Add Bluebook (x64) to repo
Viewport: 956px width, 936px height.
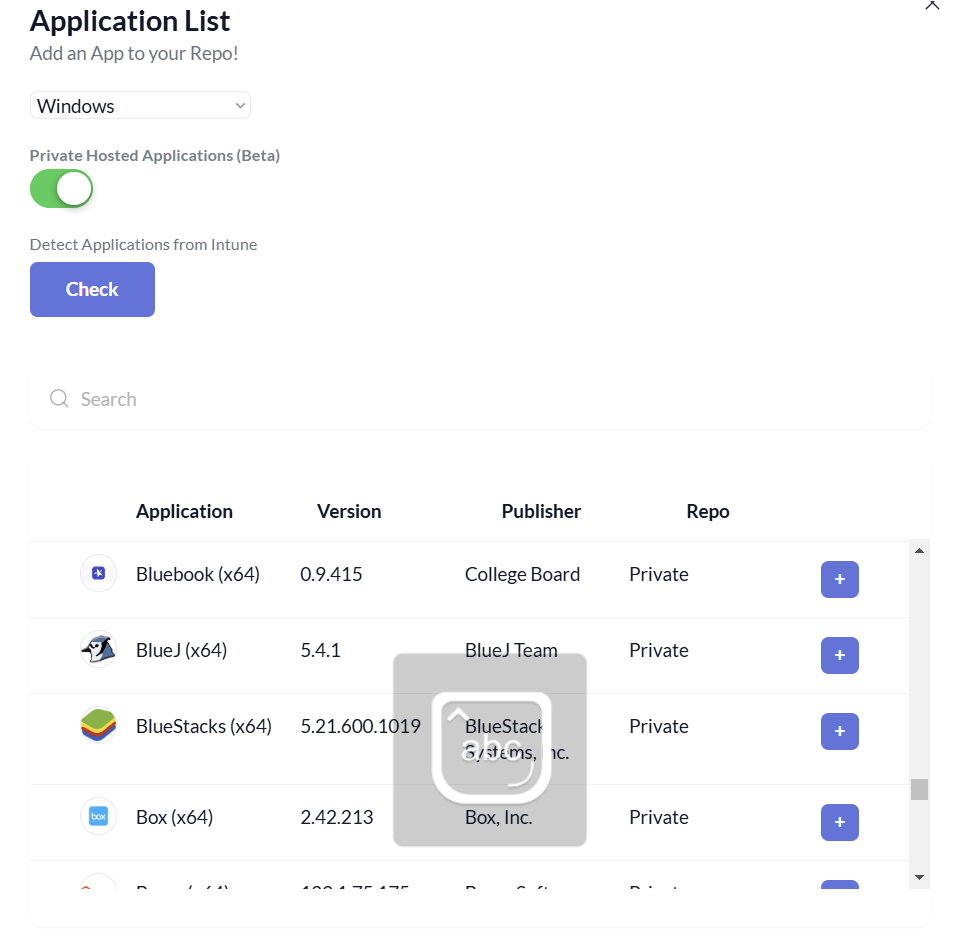coord(839,579)
